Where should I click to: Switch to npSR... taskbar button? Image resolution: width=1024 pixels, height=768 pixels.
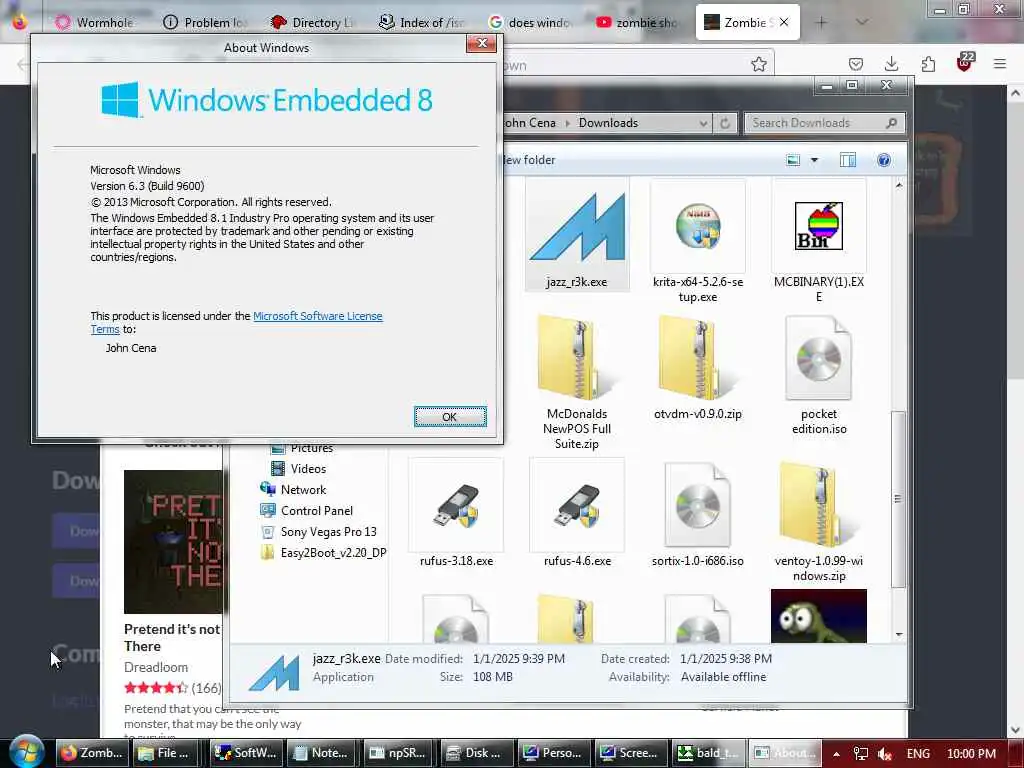pyautogui.click(x=400, y=753)
